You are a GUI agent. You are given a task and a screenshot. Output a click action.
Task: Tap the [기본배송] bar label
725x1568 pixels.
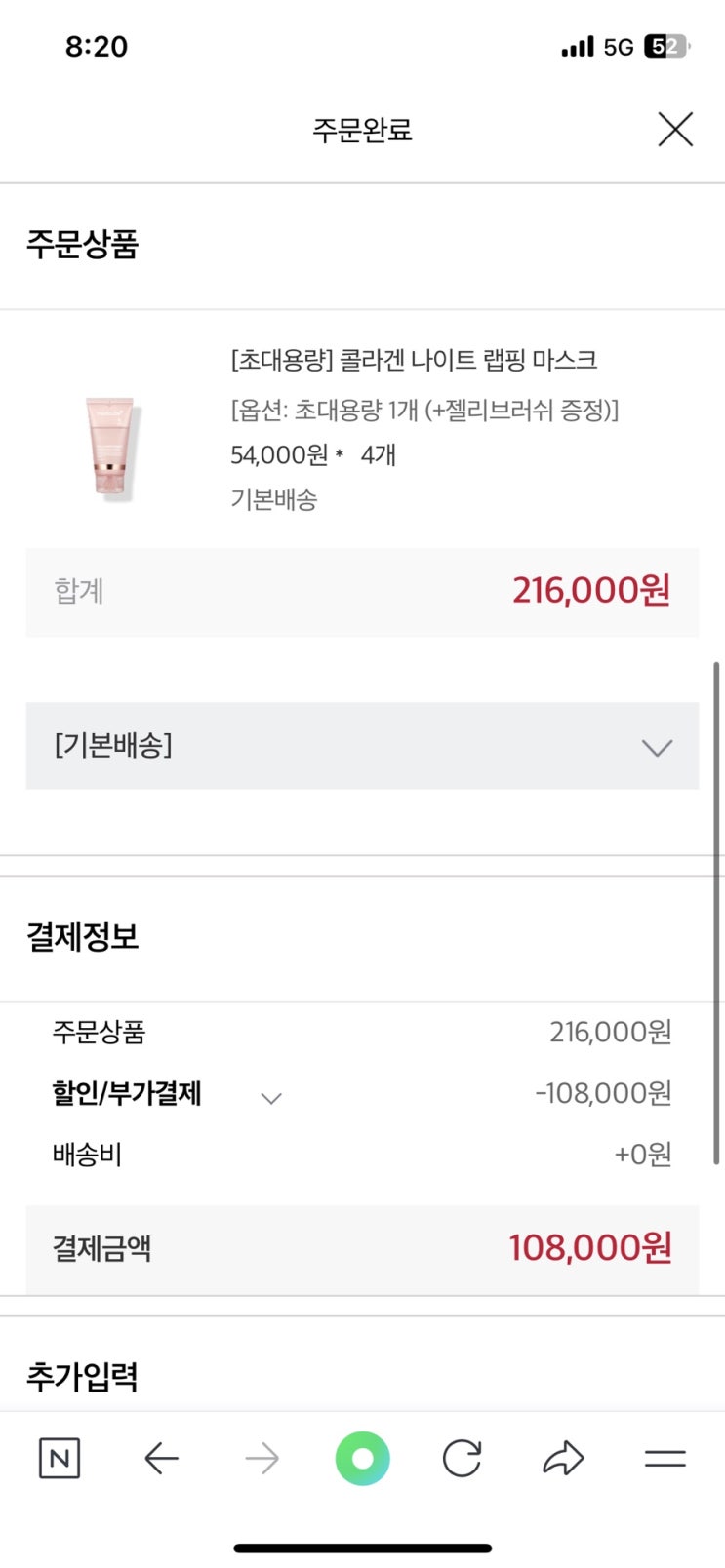pos(113,745)
